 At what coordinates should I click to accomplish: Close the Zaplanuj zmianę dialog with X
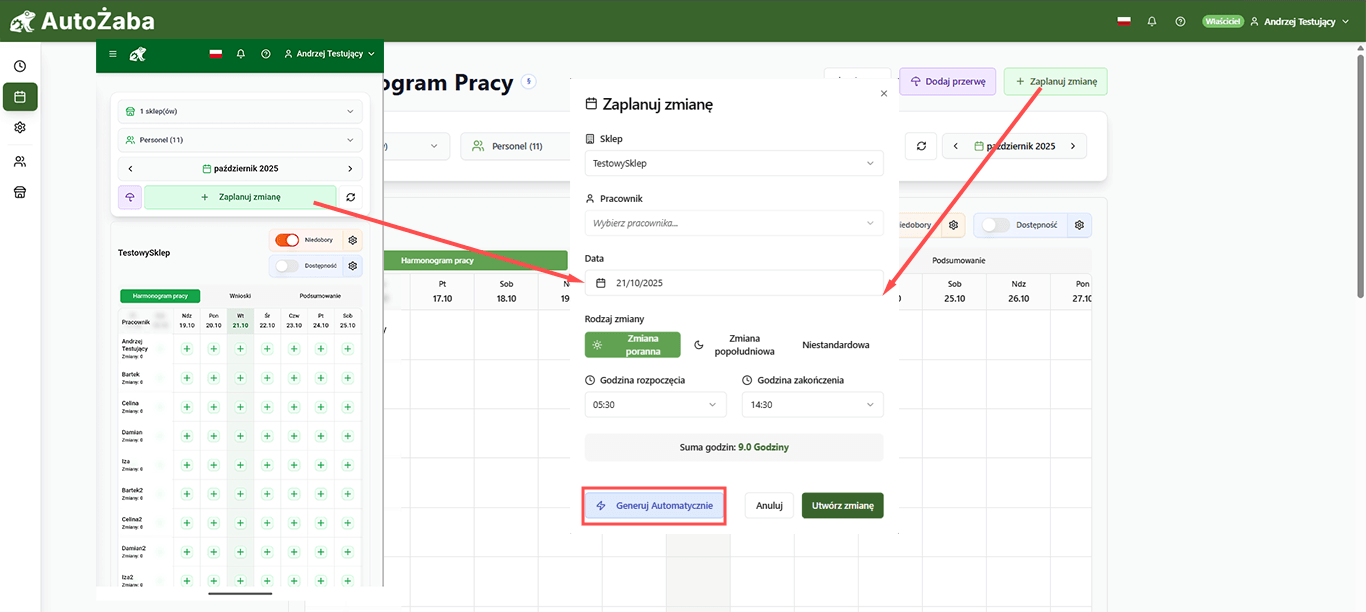click(883, 94)
